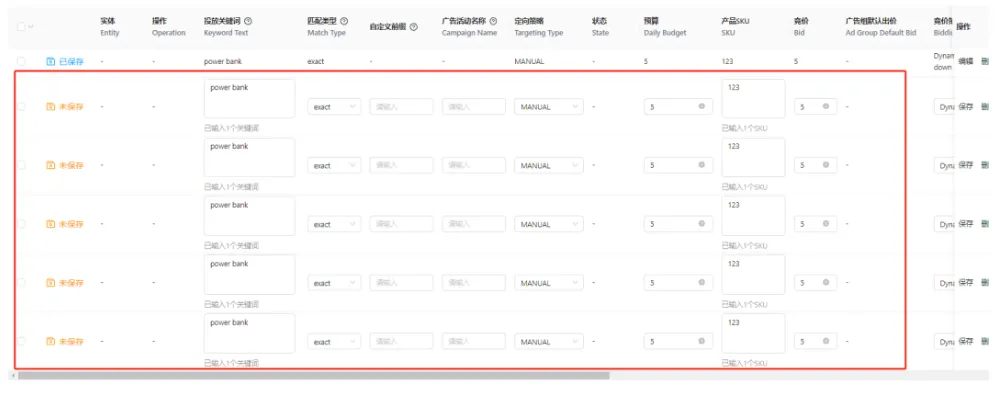This screenshot has height=400, width=1005.
Task: Tick the checkbox of the fifth unsaved row
Action: coord(21,342)
